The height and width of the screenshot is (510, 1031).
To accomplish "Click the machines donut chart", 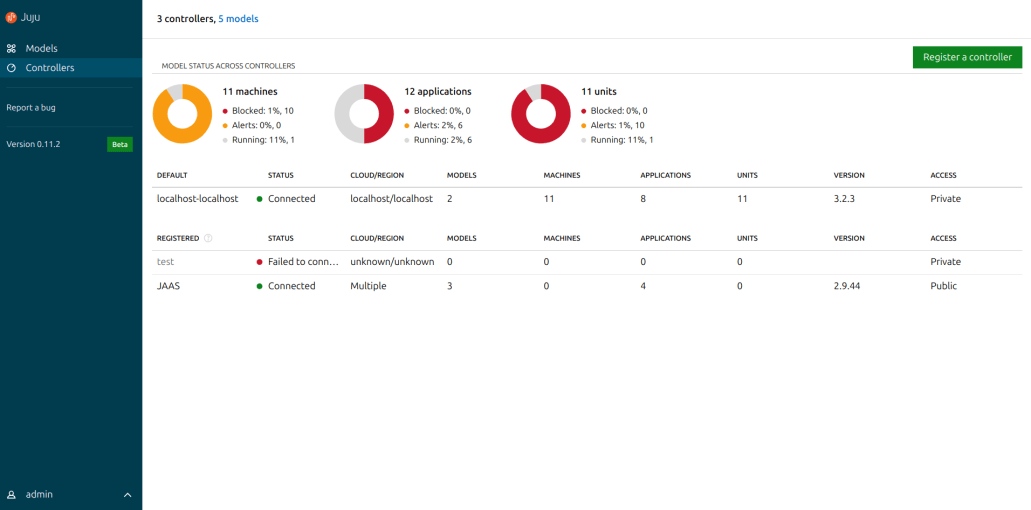I will point(182,114).
